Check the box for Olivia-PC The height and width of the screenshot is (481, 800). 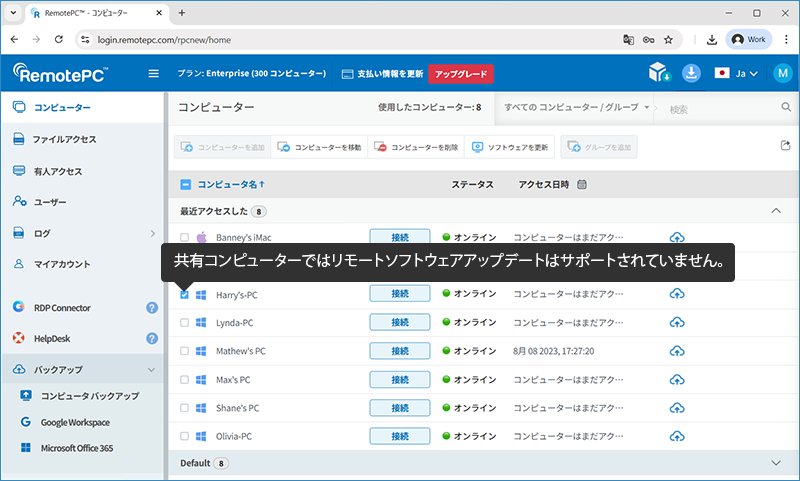pyautogui.click(x=184, y=436)
